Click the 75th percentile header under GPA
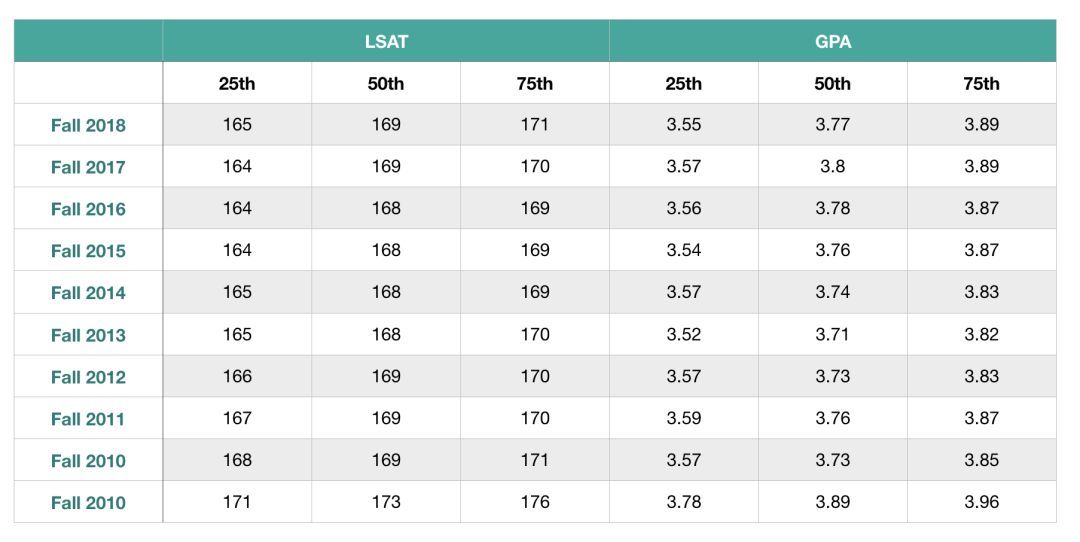The height and width of the screenshot is (542, 1080). pyautogui.click(x=981, y=84)
